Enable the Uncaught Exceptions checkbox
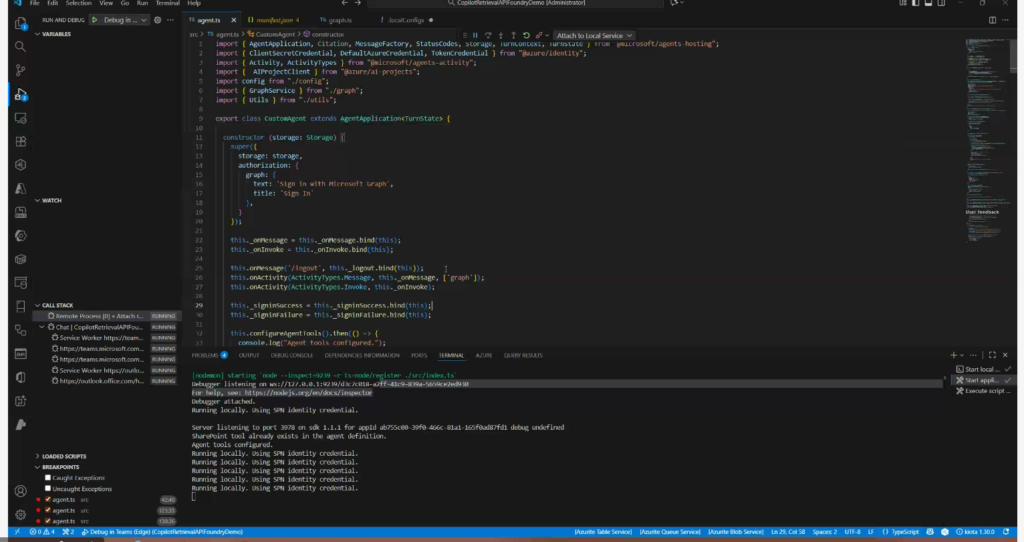This screenshot has height=542, width=1024. [x=47, y=488]
